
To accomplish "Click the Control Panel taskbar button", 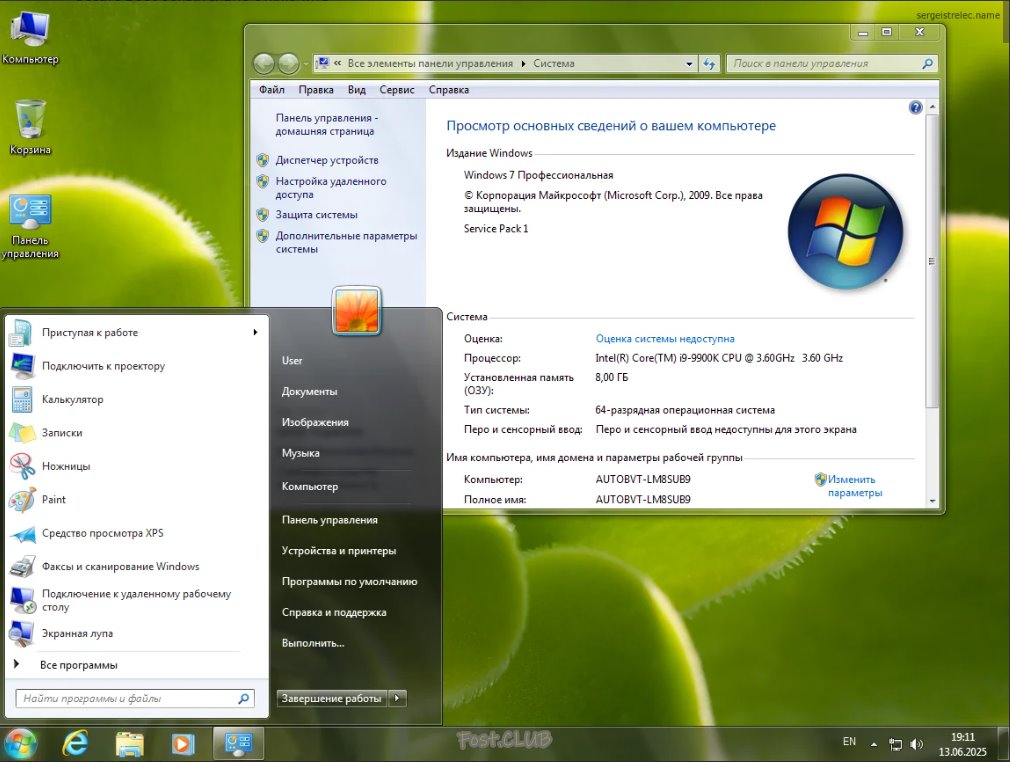I will click(238, 745).
